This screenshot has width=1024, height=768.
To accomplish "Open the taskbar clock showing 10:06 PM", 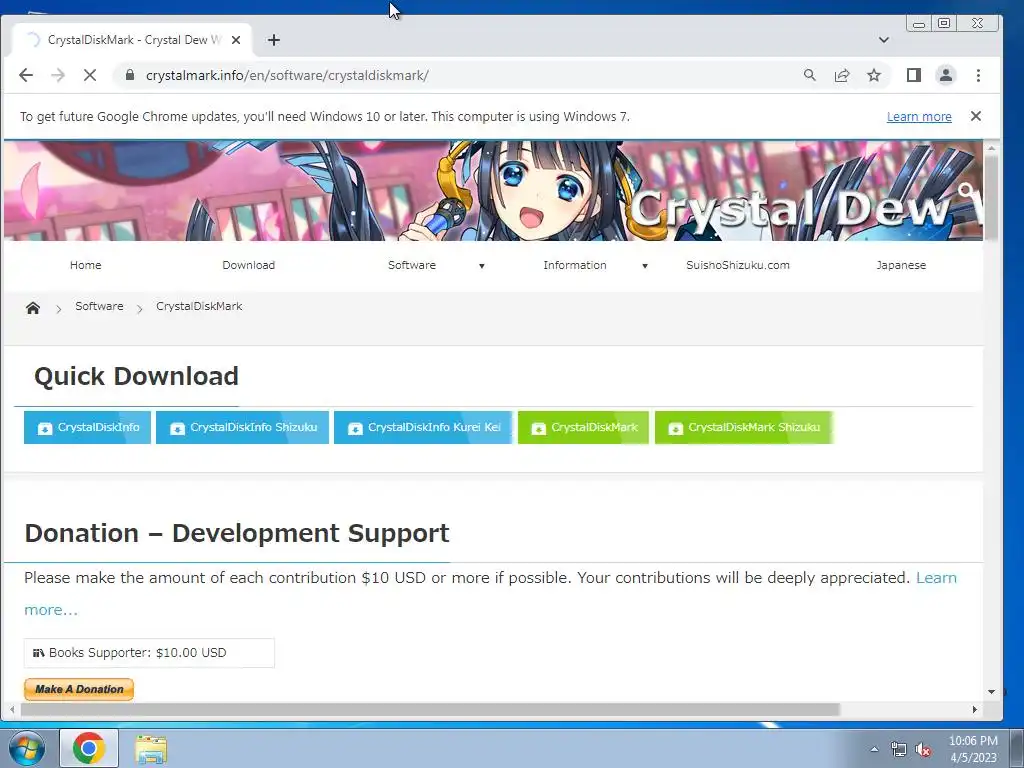I will click(973, 749).
